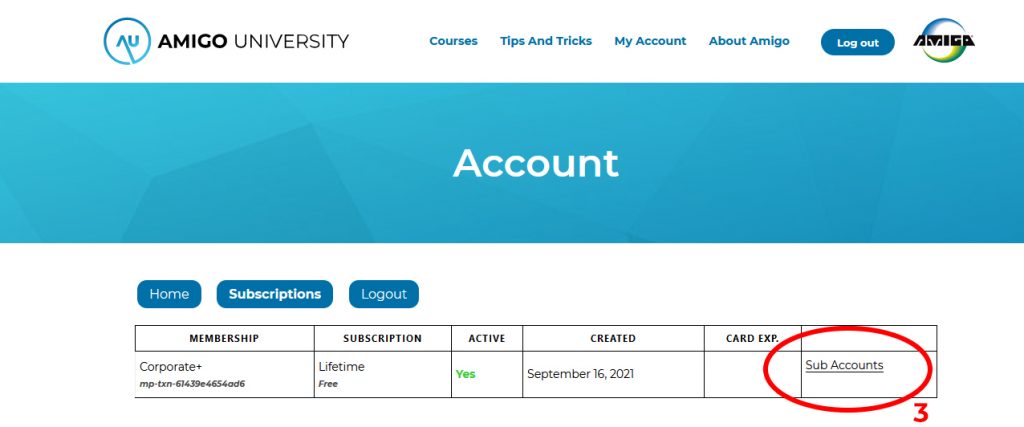The width and height of the screenshot is (1024, 427).
Task: Click the Subscription column header
Action: 383,338
